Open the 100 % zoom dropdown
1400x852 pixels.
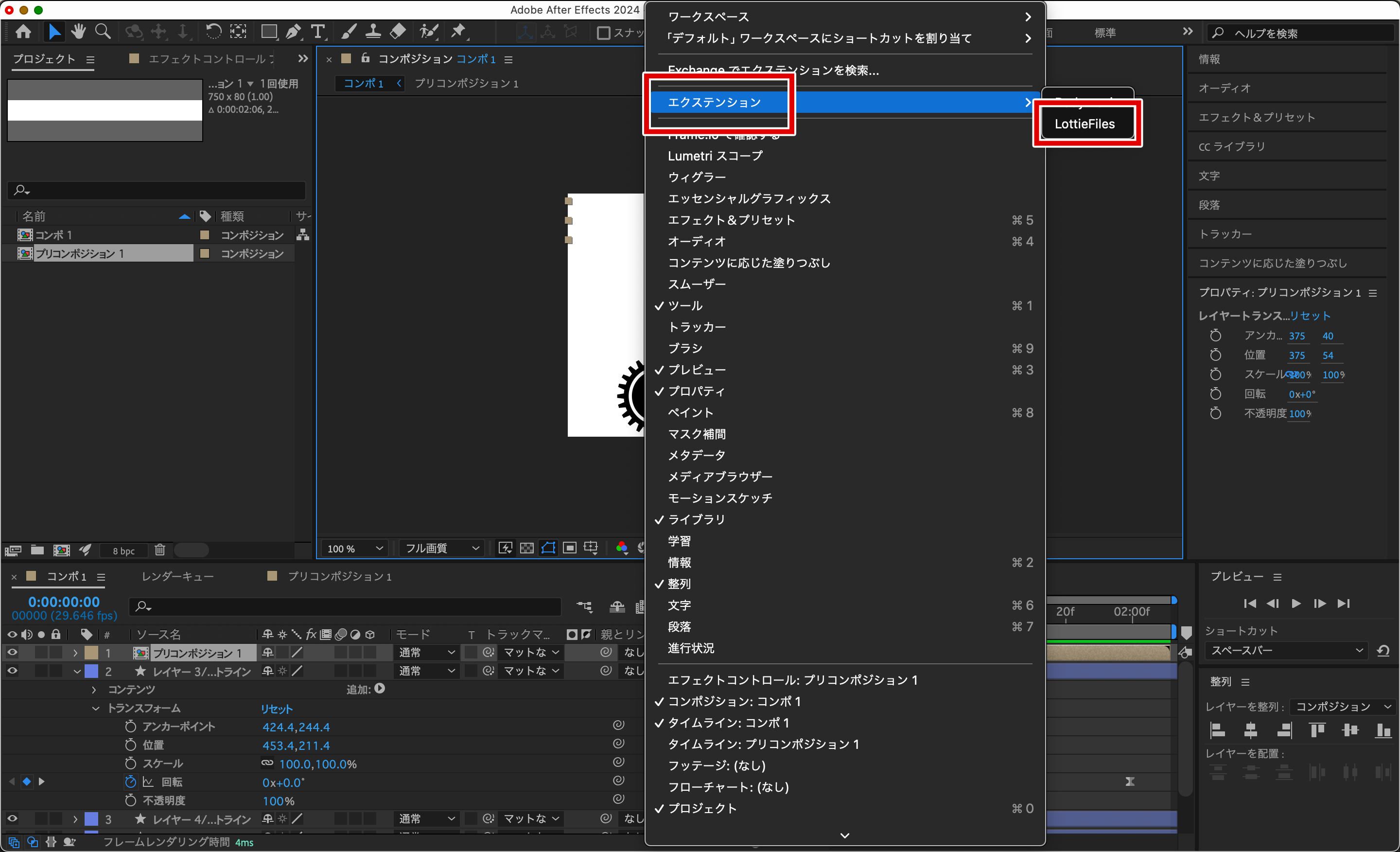coord(354,548)
